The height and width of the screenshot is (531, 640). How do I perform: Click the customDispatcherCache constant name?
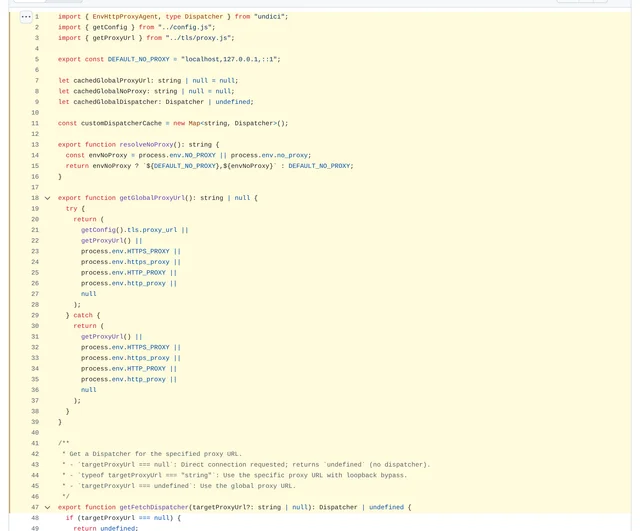121,123
